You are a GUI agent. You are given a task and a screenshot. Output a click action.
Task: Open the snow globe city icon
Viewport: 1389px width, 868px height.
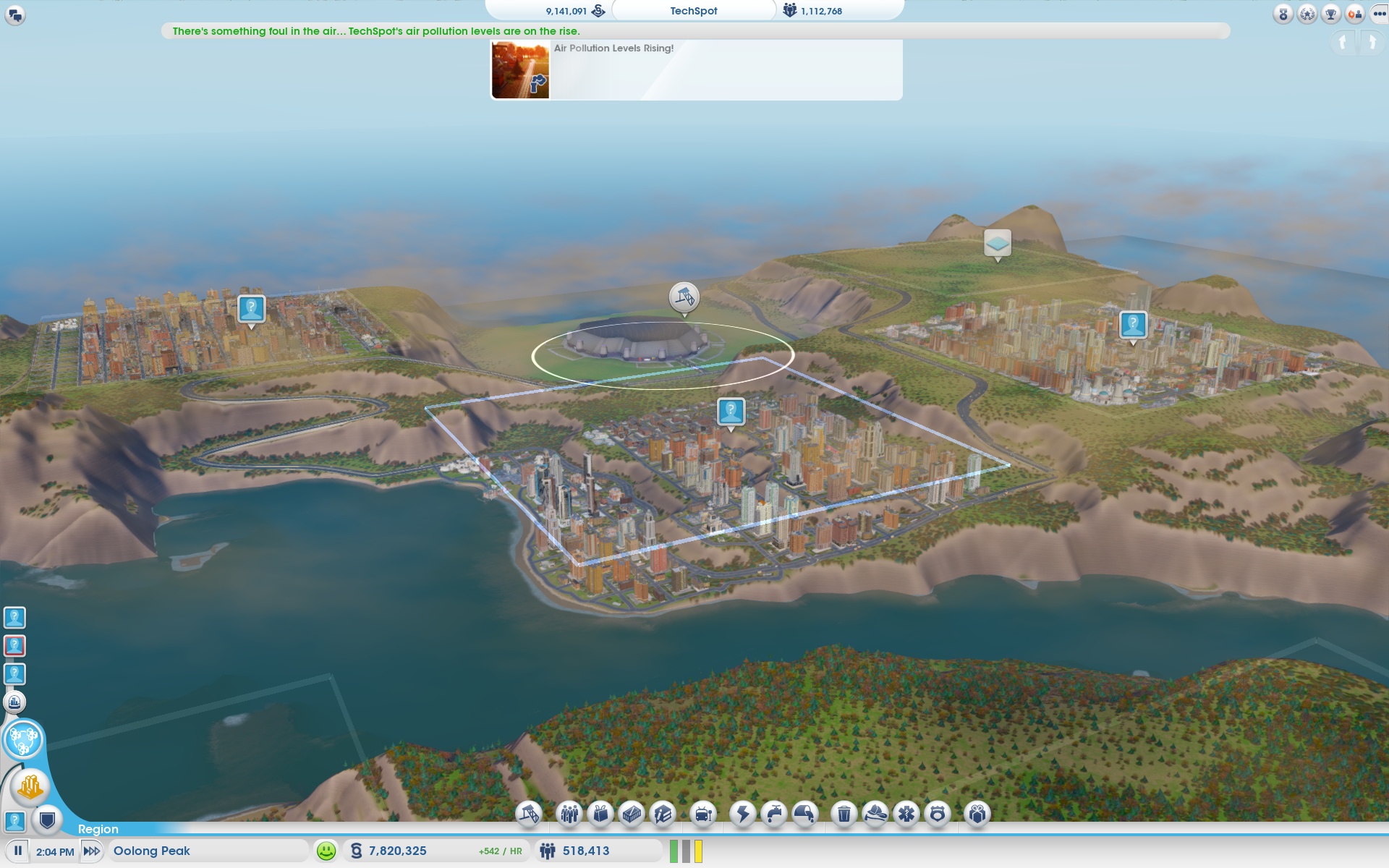coord(14,702)
